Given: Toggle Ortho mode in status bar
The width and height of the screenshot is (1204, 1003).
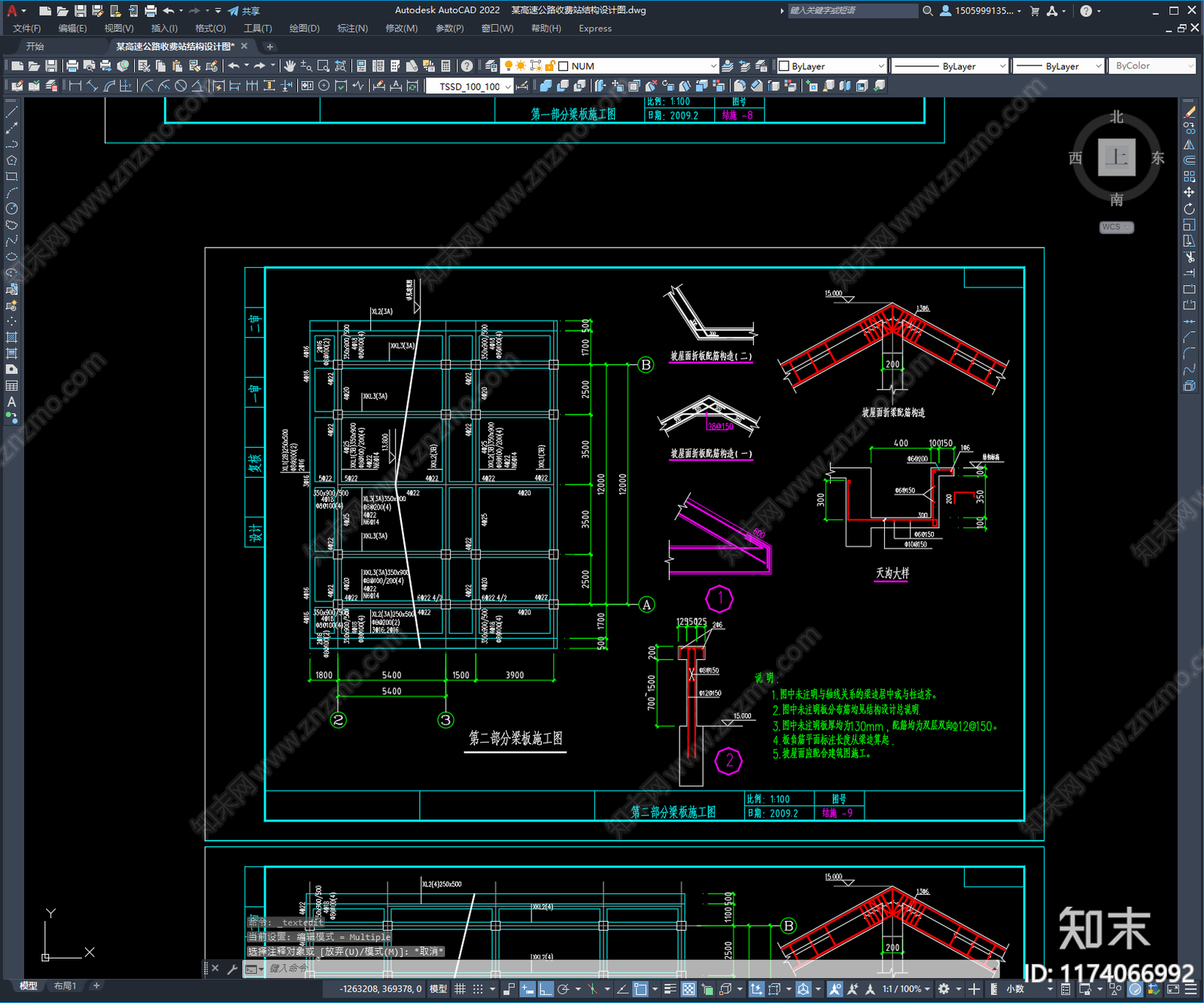Looking at the screenshot, I should click(546, 989).
